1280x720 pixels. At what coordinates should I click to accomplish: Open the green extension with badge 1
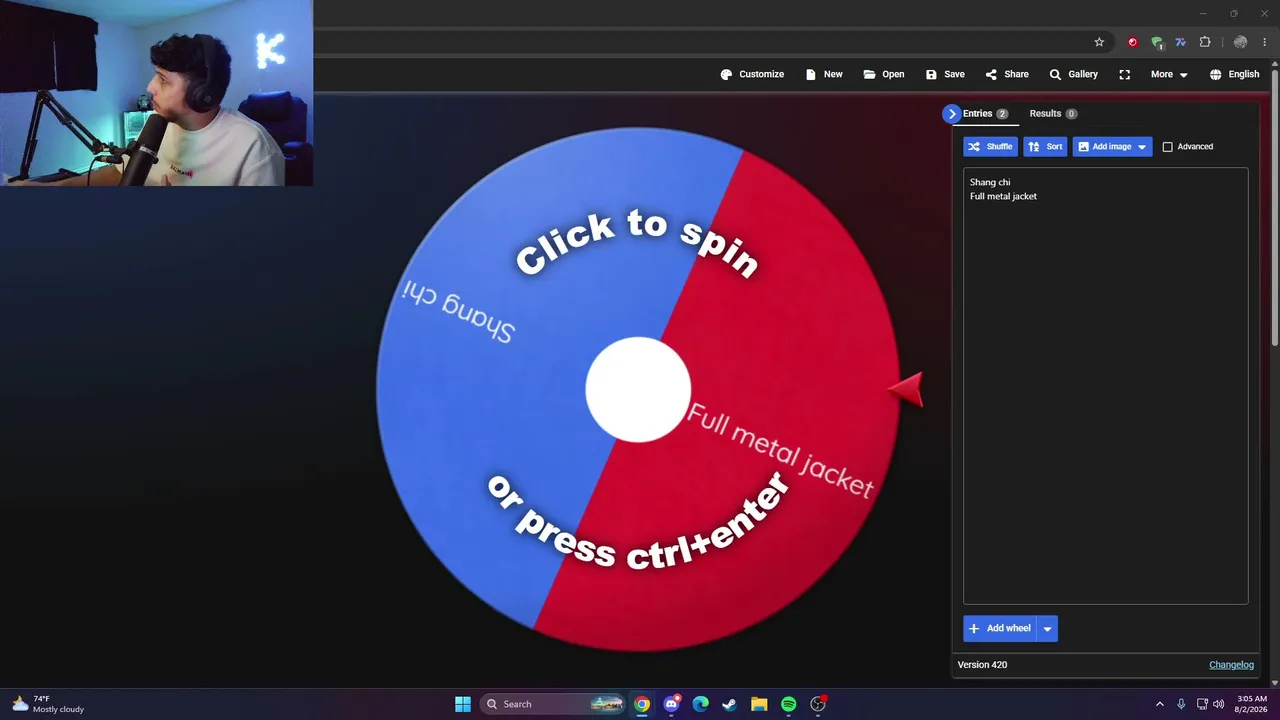(1157, 42)
